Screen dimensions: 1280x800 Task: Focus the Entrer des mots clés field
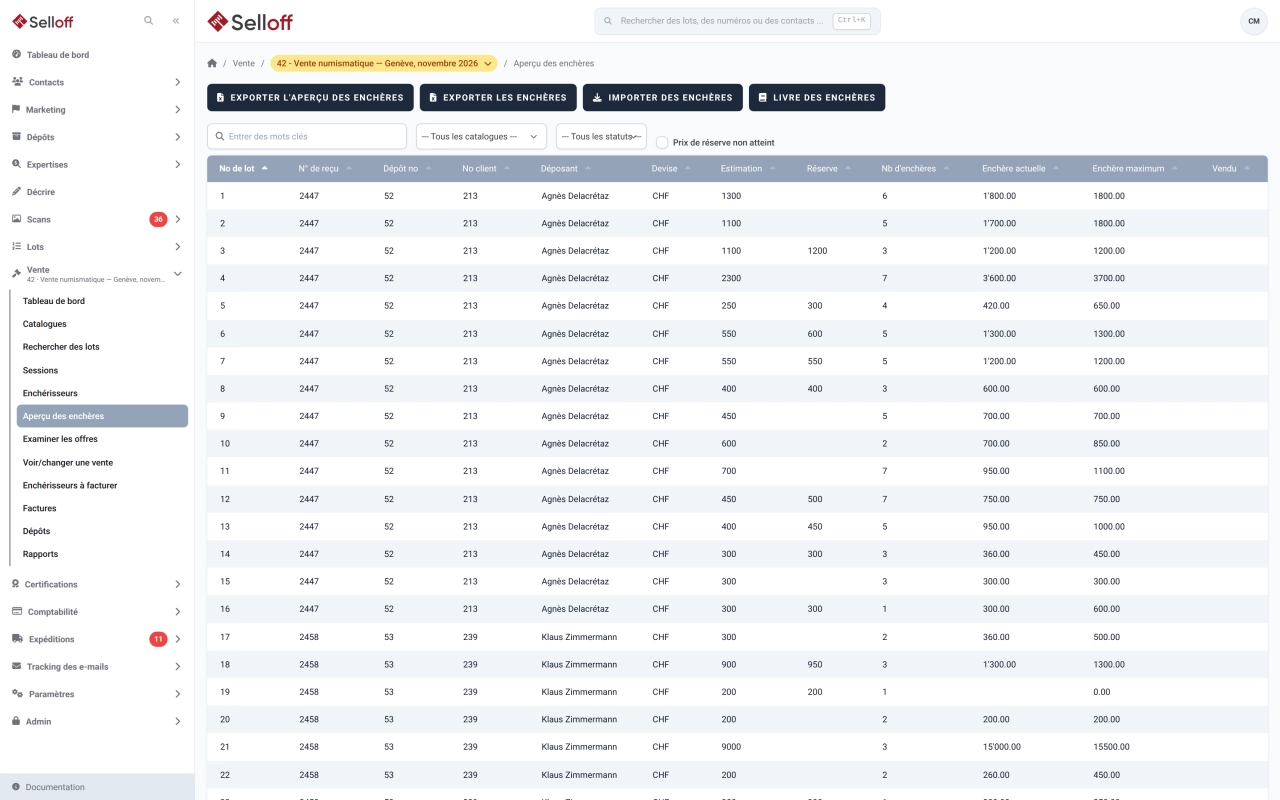click(x=307, y=136)
